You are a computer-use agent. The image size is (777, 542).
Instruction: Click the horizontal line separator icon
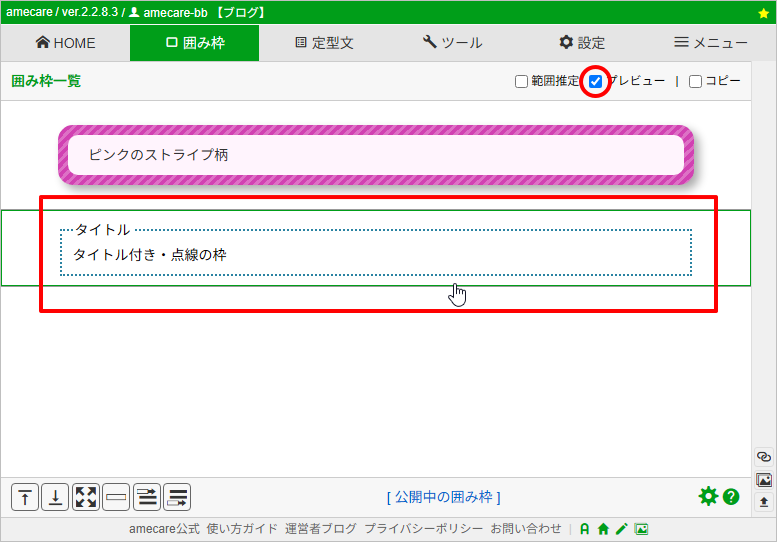pos(116,497)
